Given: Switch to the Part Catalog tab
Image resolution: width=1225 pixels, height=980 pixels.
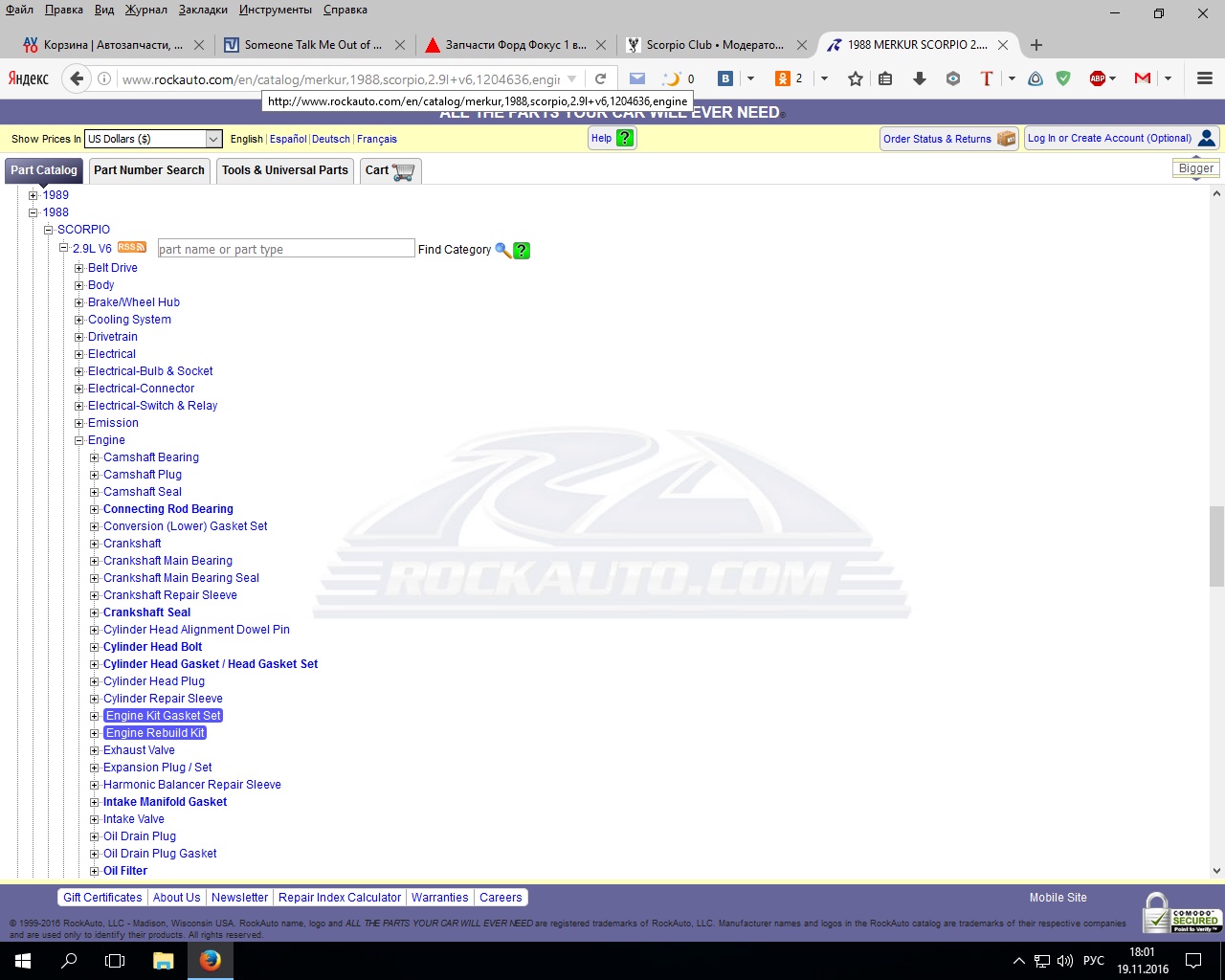Looking at the screenshot, I should (x=44, y=170).
